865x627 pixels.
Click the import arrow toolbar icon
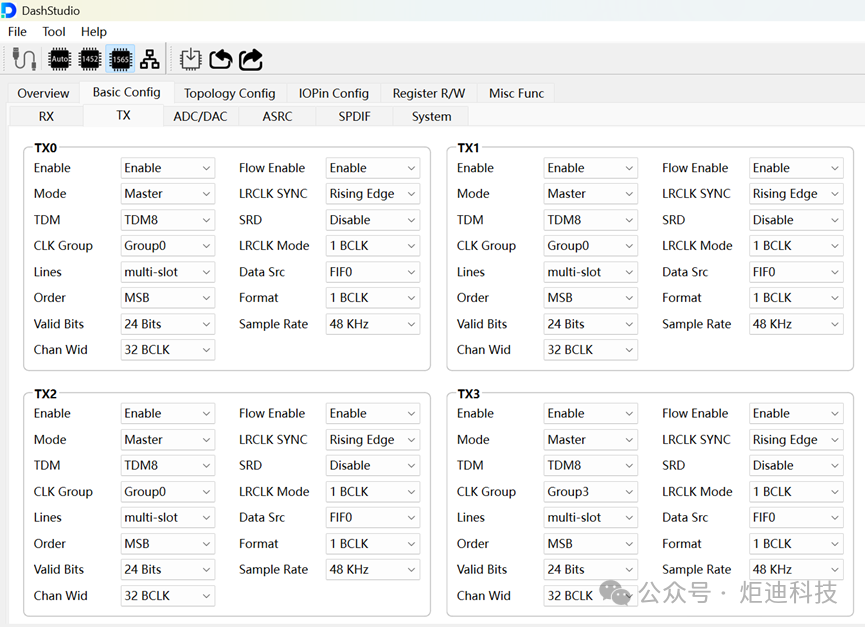pyautogui.click(x=220, y=59)
